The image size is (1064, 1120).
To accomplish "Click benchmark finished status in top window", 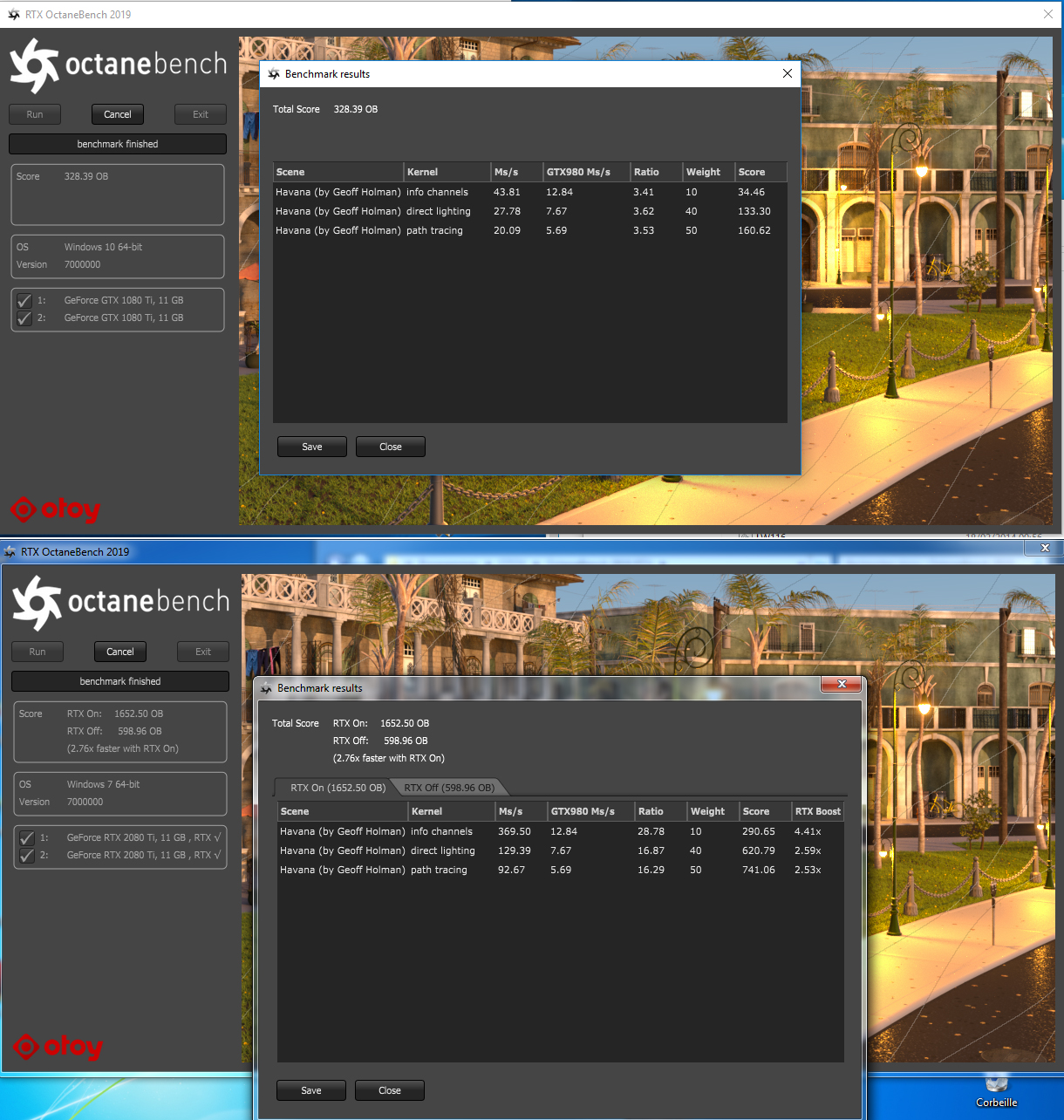I will [x=118, y=144].
